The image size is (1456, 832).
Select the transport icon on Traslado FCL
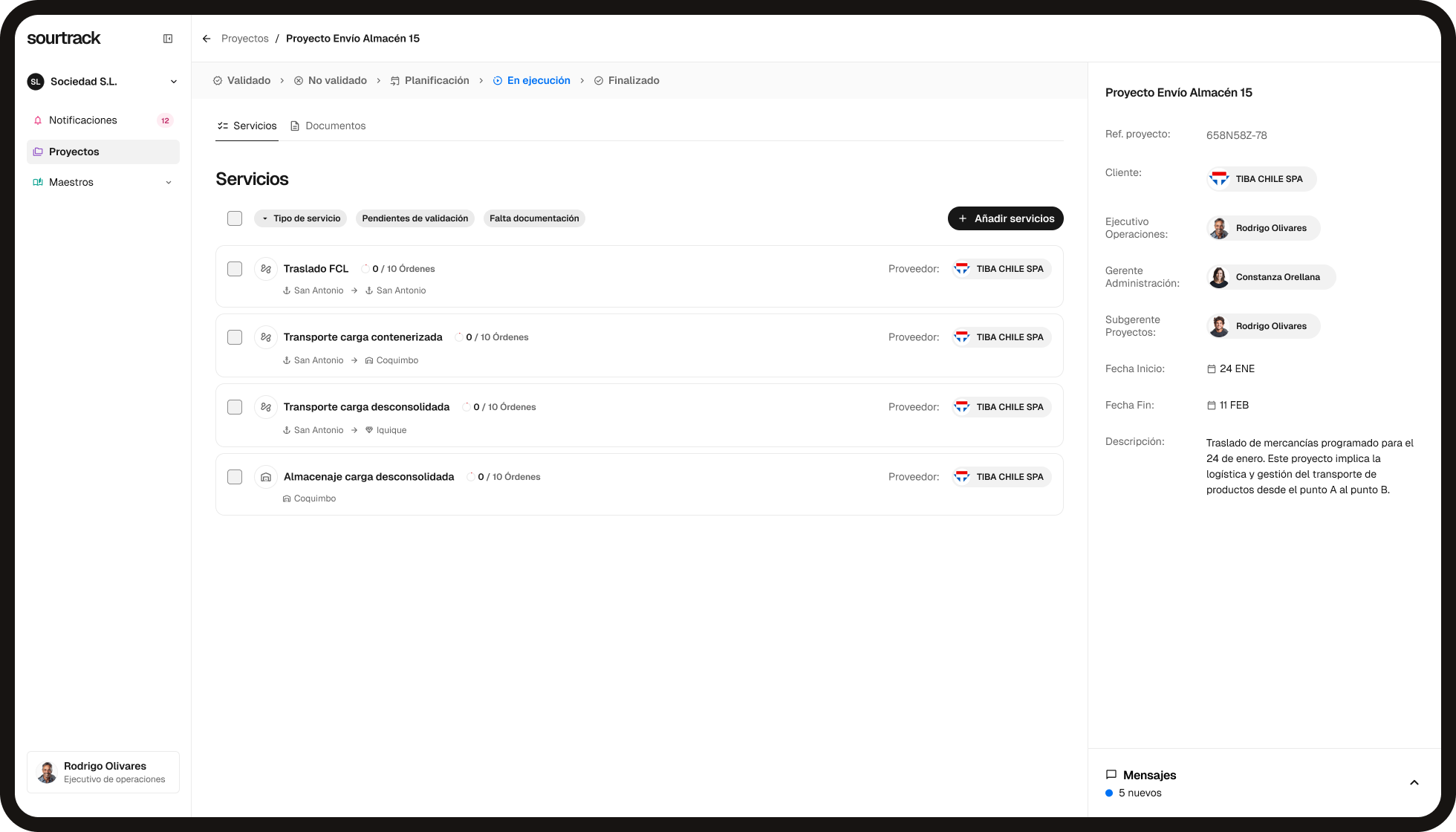click(x=265, y=268)
